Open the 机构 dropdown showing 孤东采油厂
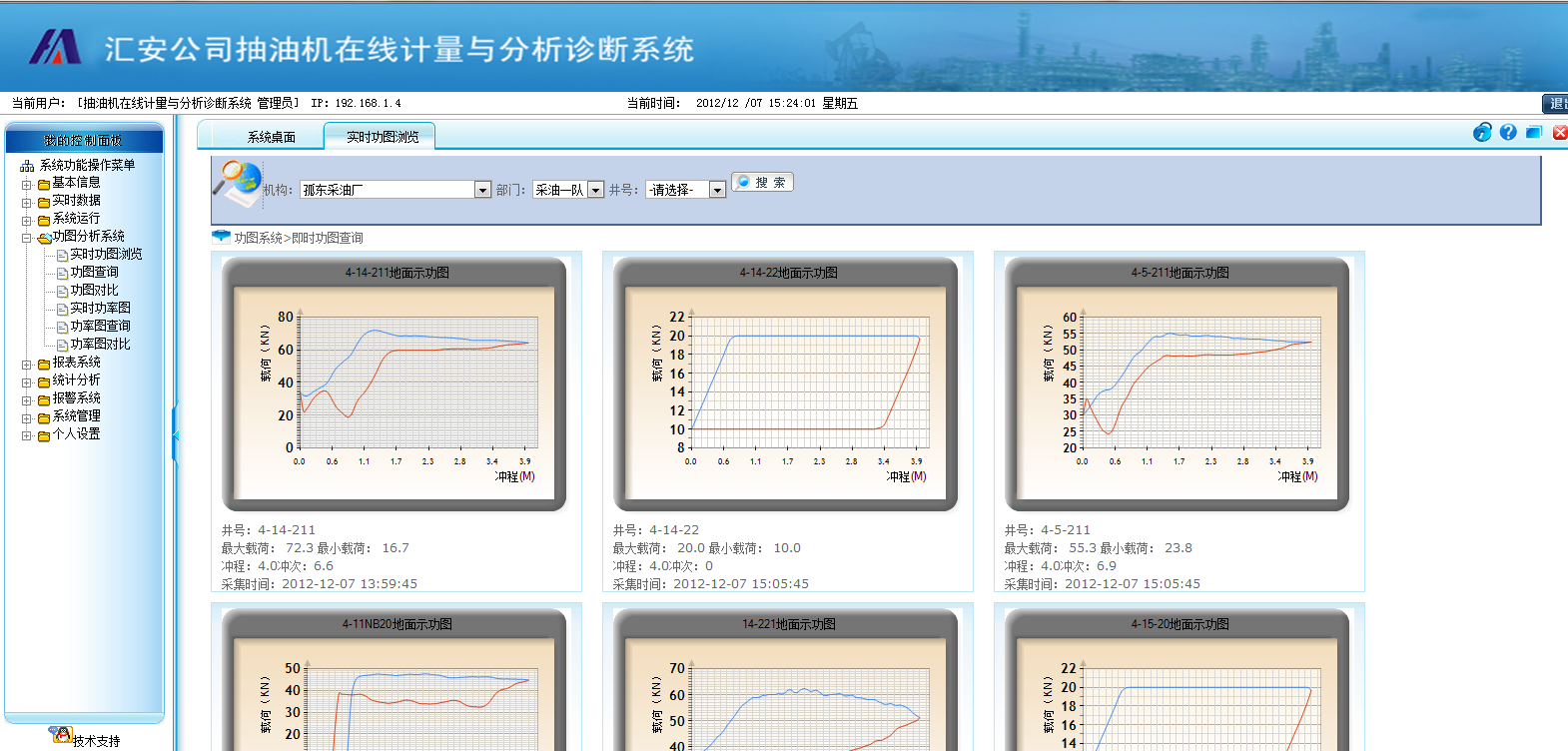Viewport: 1568px width, 751px height. coord(482,190)
